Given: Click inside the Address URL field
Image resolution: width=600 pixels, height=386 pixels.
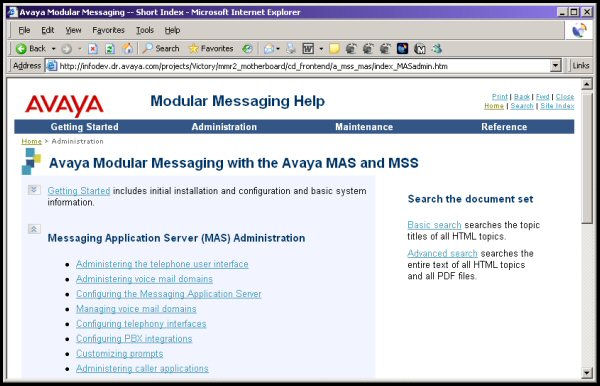Looking at the screenshot, I should (x=302, y=66).
